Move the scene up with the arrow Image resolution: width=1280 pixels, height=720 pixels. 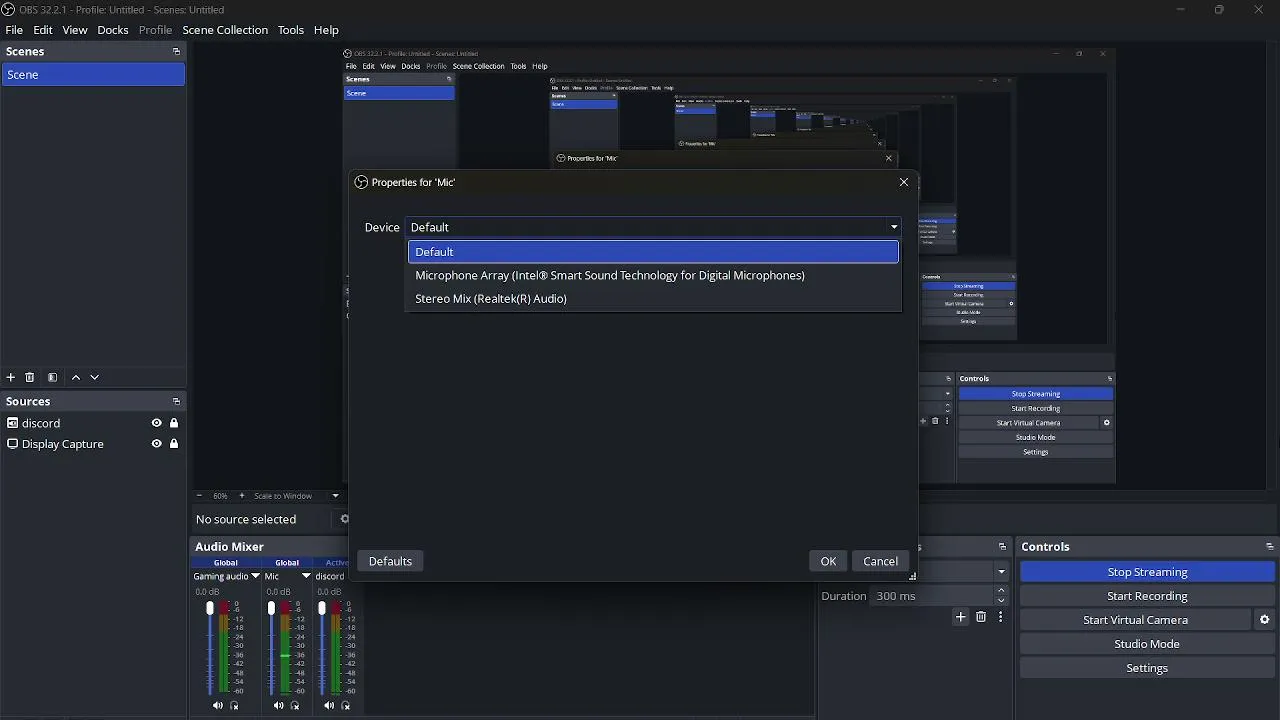[x=76, y=377]
